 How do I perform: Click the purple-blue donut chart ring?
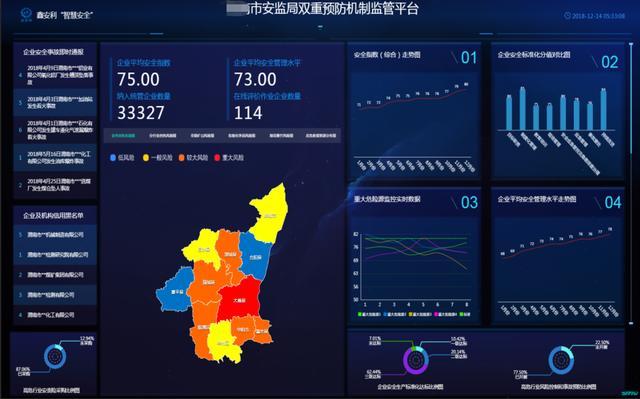tap(416, 360)
